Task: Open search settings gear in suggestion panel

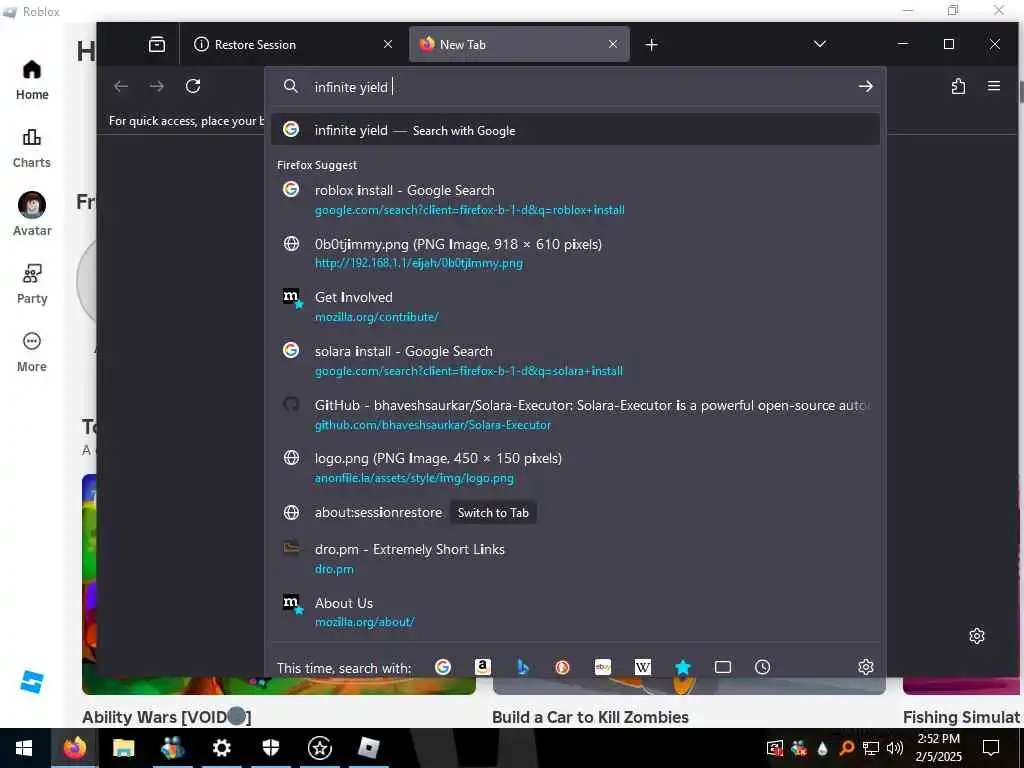Action: coord(865,667)
